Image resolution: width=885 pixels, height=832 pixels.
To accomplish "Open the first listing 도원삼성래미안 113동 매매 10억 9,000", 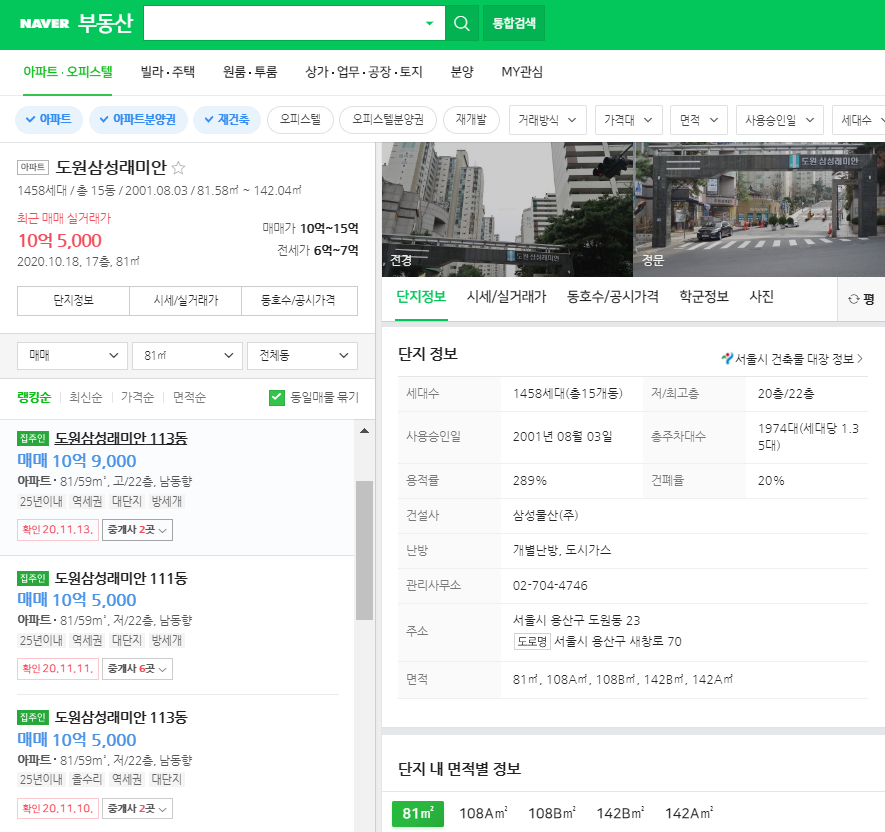I will pos(177,488).
